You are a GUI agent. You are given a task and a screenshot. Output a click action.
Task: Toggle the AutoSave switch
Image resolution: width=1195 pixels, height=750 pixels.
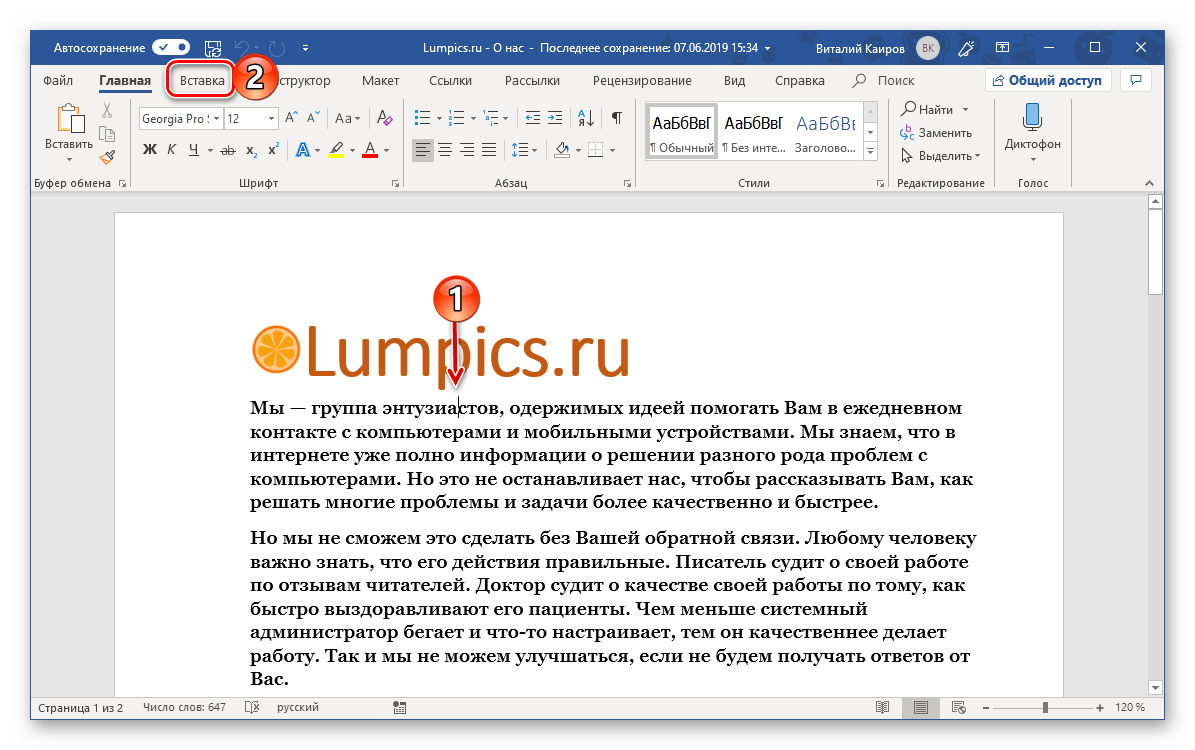pyautogui.click(x=171, y=47)
